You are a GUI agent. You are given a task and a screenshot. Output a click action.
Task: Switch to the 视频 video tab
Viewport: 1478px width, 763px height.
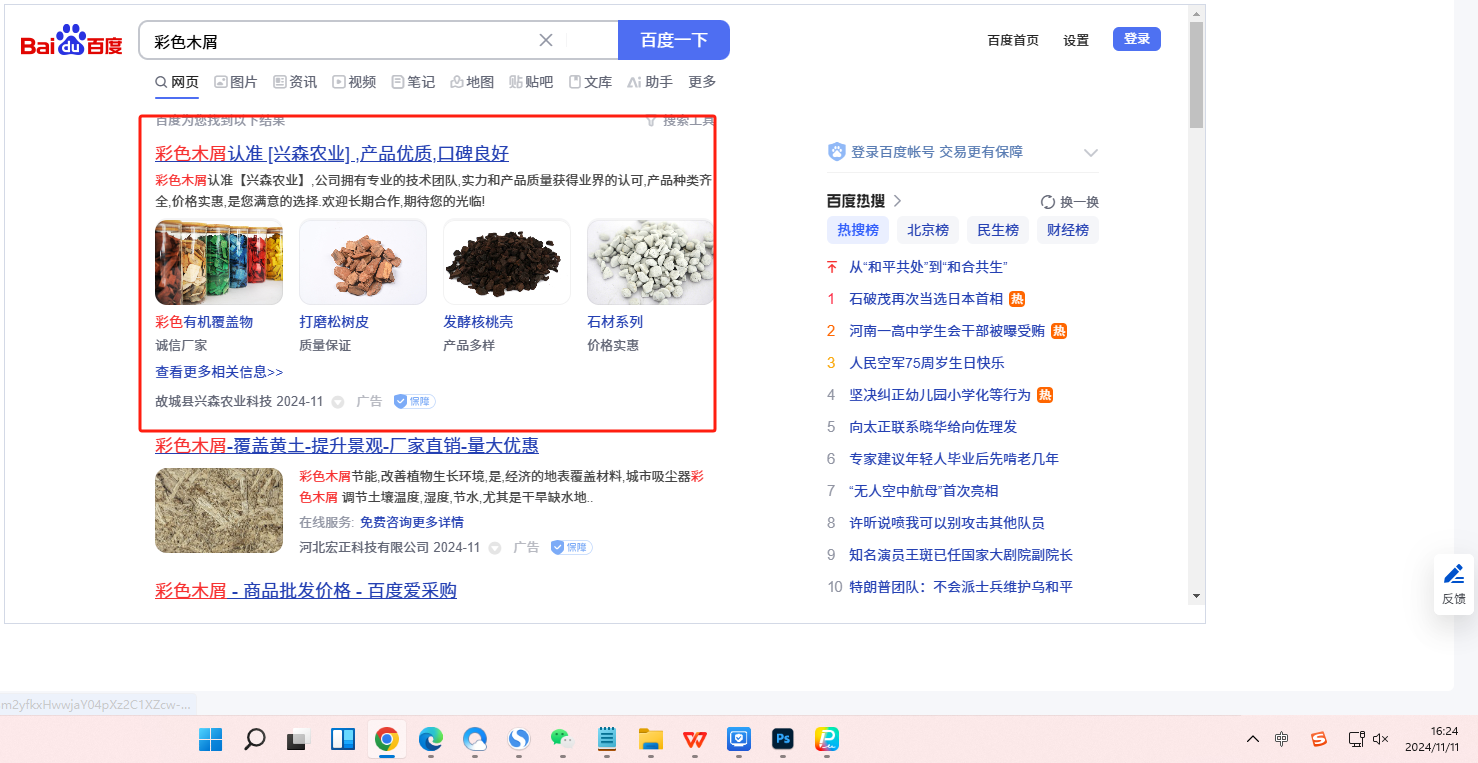pyautogui.click(x=354, y=82)
